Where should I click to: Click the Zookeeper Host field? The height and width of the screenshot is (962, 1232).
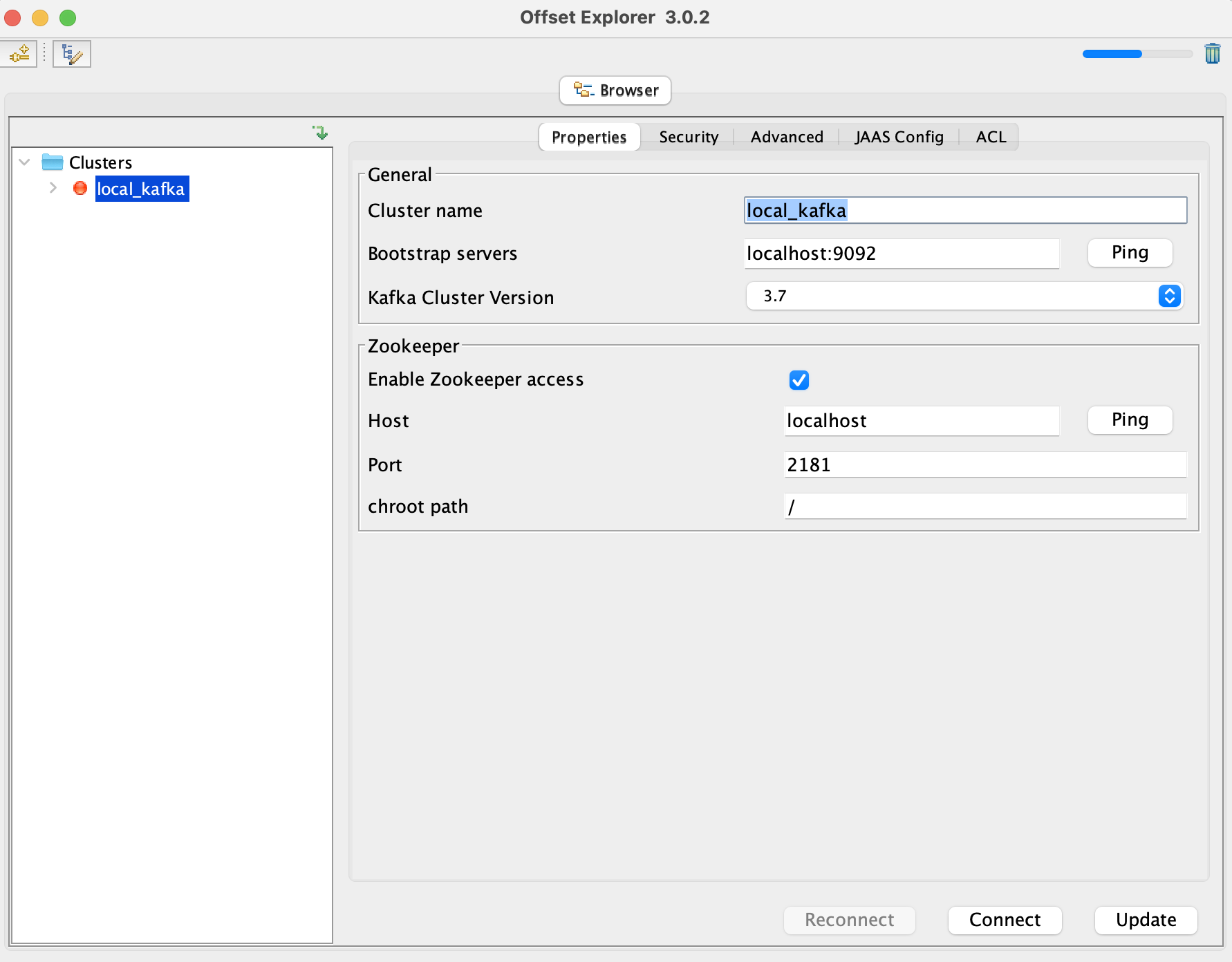tap(922, 421)
